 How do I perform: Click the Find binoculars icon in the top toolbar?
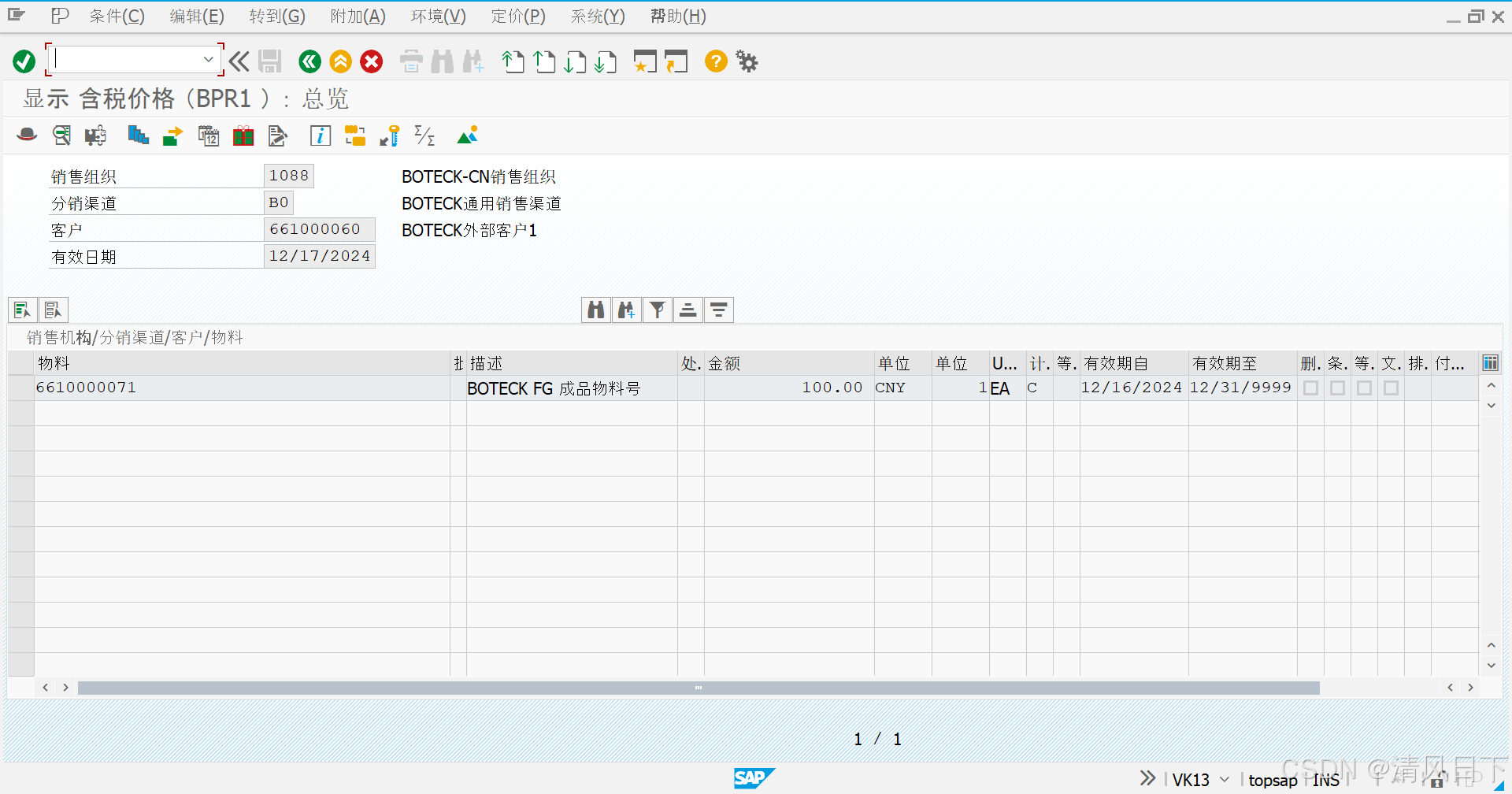tap(443, 61)
